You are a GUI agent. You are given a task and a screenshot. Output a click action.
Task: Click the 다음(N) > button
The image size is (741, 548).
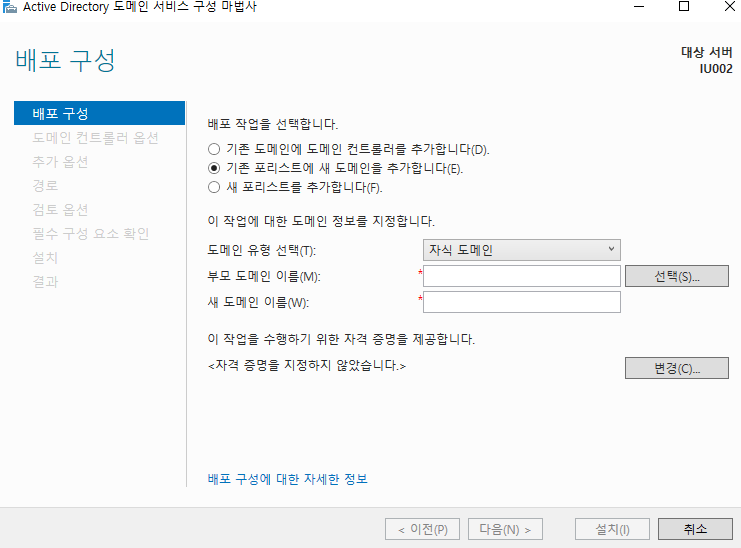point(505,529)
